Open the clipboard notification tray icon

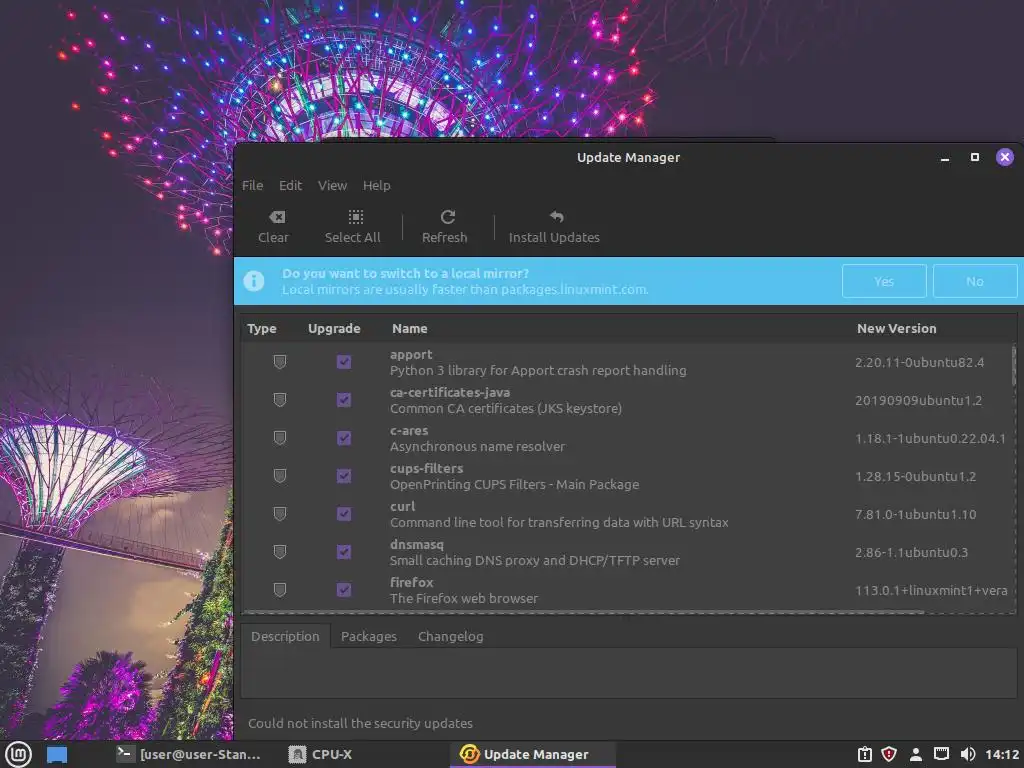865,754
